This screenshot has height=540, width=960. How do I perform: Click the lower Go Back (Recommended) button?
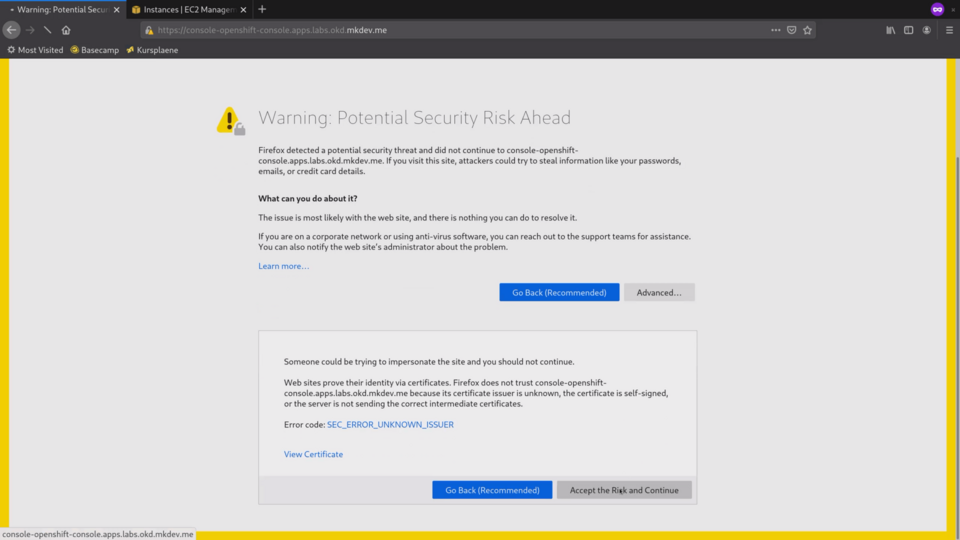pyautogui.click(x=492, y=490)
